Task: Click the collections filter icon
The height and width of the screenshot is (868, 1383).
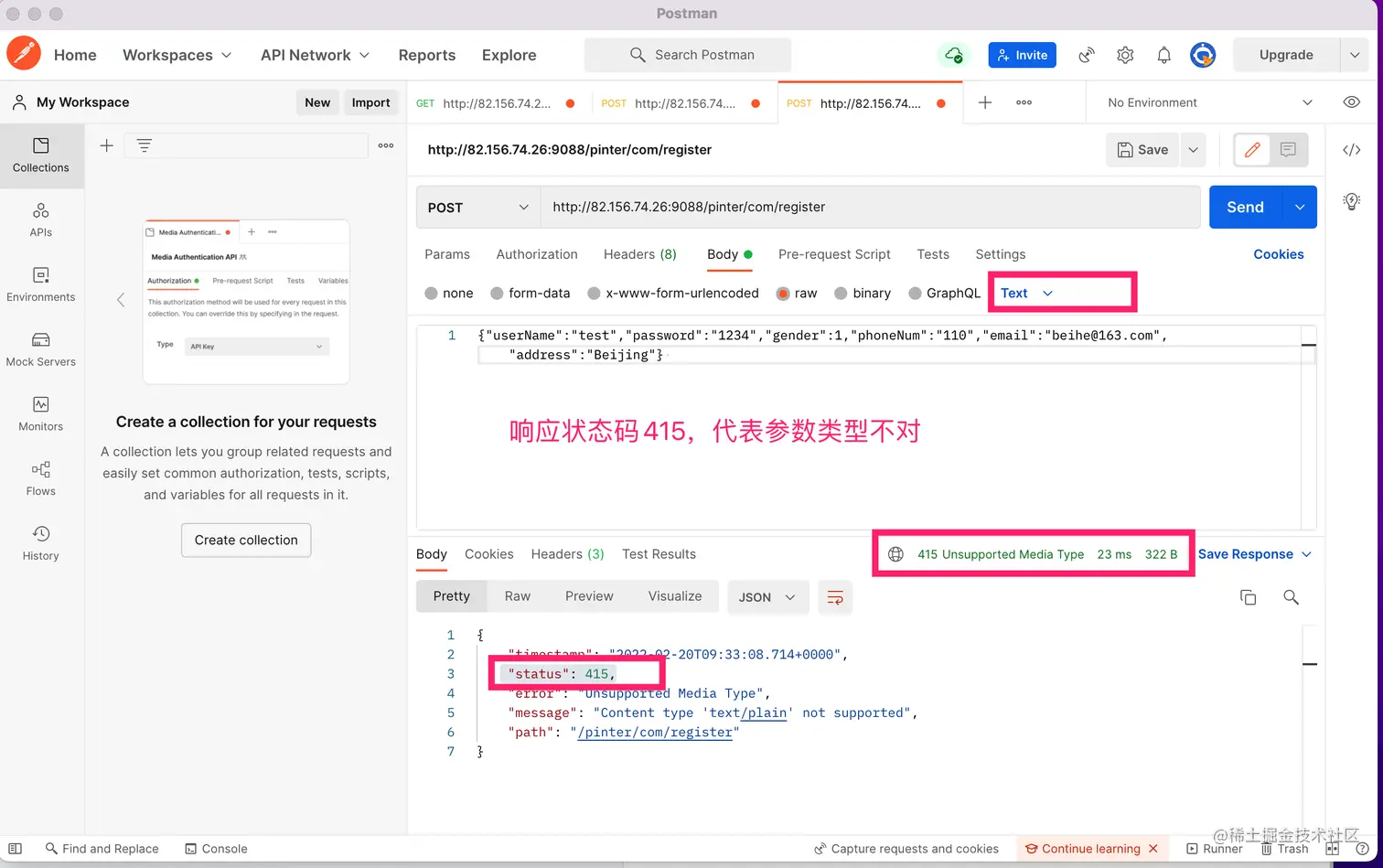Action: 145,145
